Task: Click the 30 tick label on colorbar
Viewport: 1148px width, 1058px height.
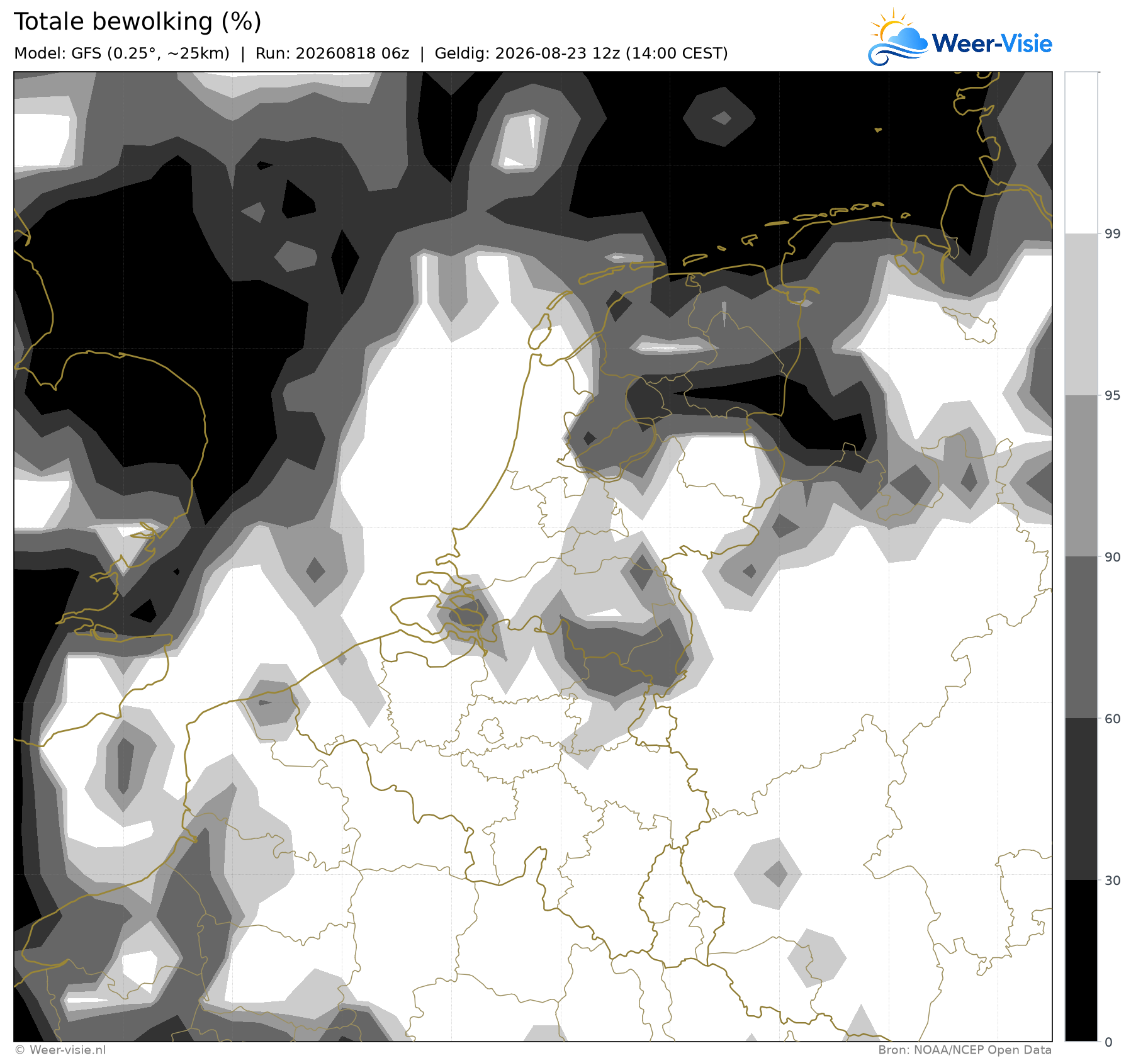Action: (x=1113, y=881)
